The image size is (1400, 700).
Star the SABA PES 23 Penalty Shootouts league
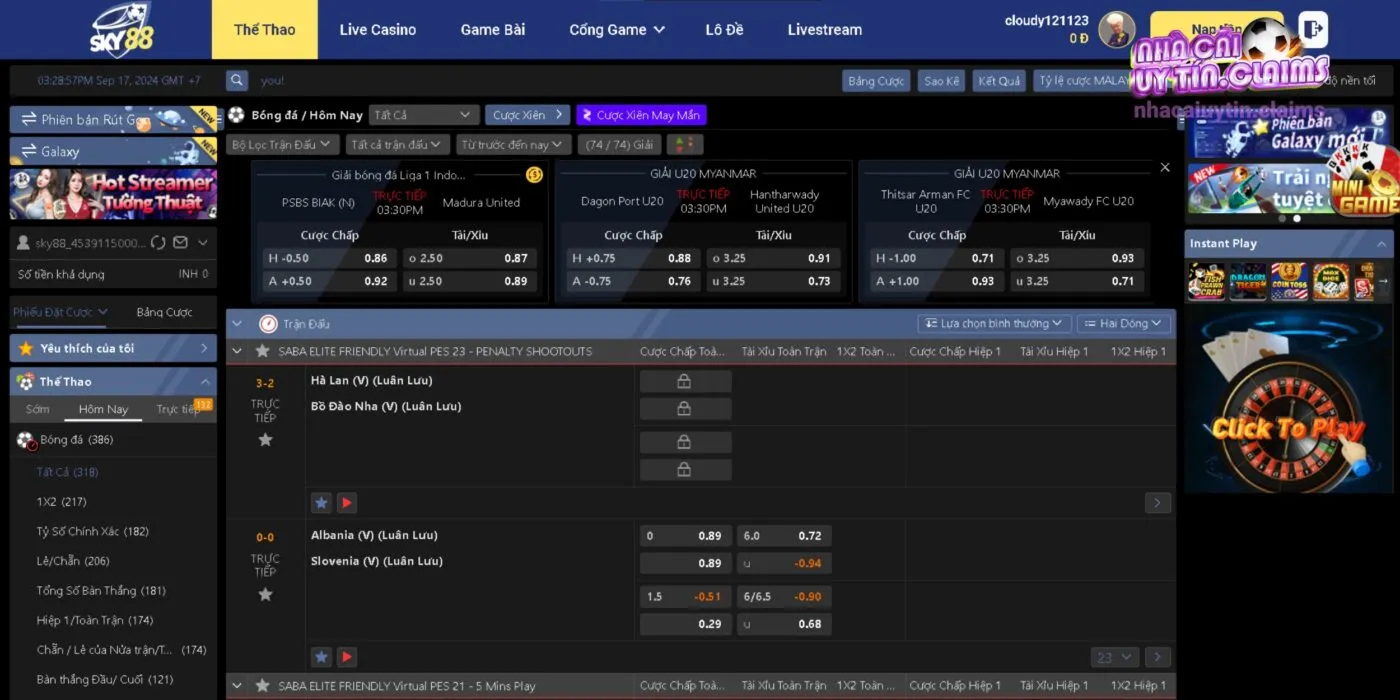[x=262, y=351]
